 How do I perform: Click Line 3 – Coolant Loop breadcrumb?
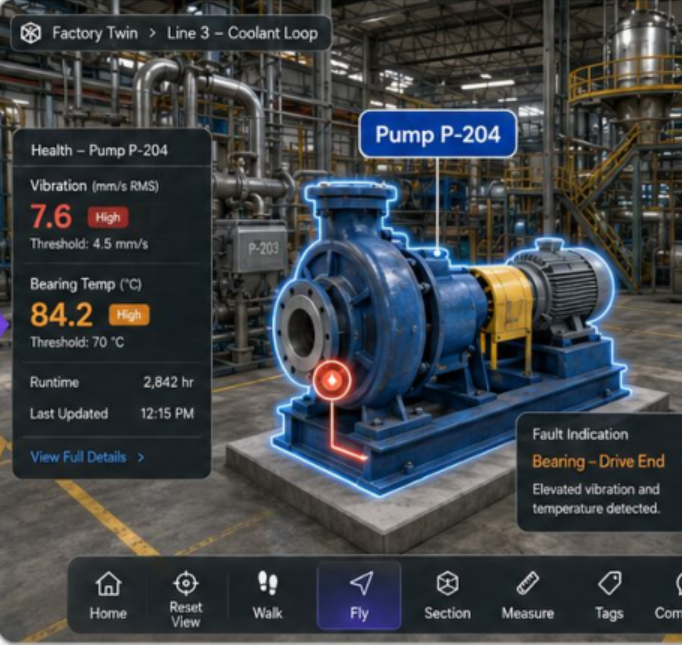point(242,33)
